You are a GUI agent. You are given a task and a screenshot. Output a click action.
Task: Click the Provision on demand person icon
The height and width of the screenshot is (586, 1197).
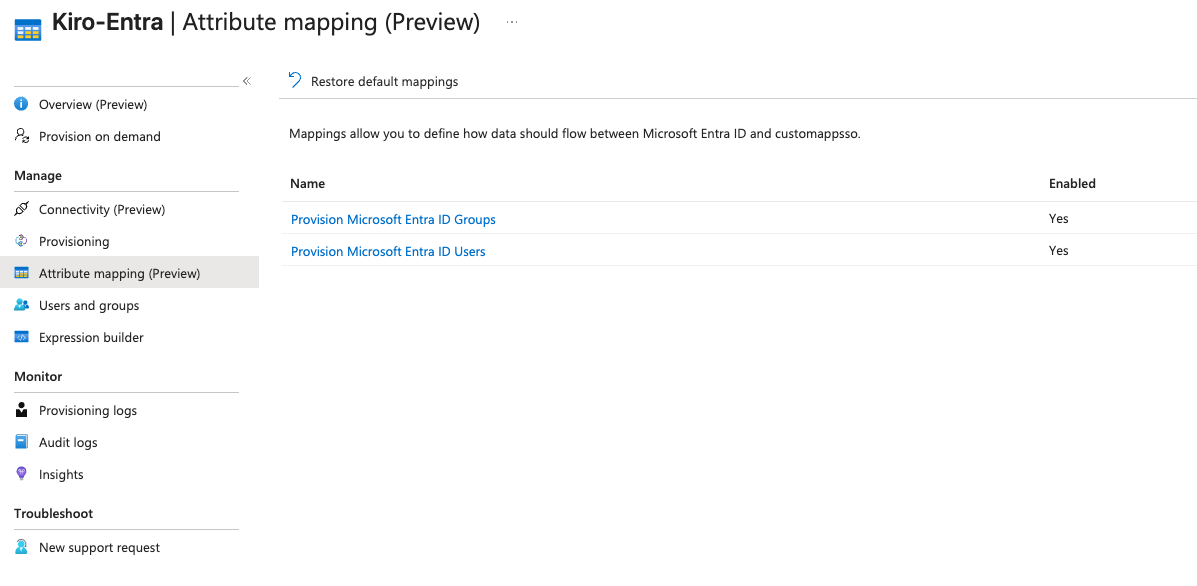coord(21,136)
